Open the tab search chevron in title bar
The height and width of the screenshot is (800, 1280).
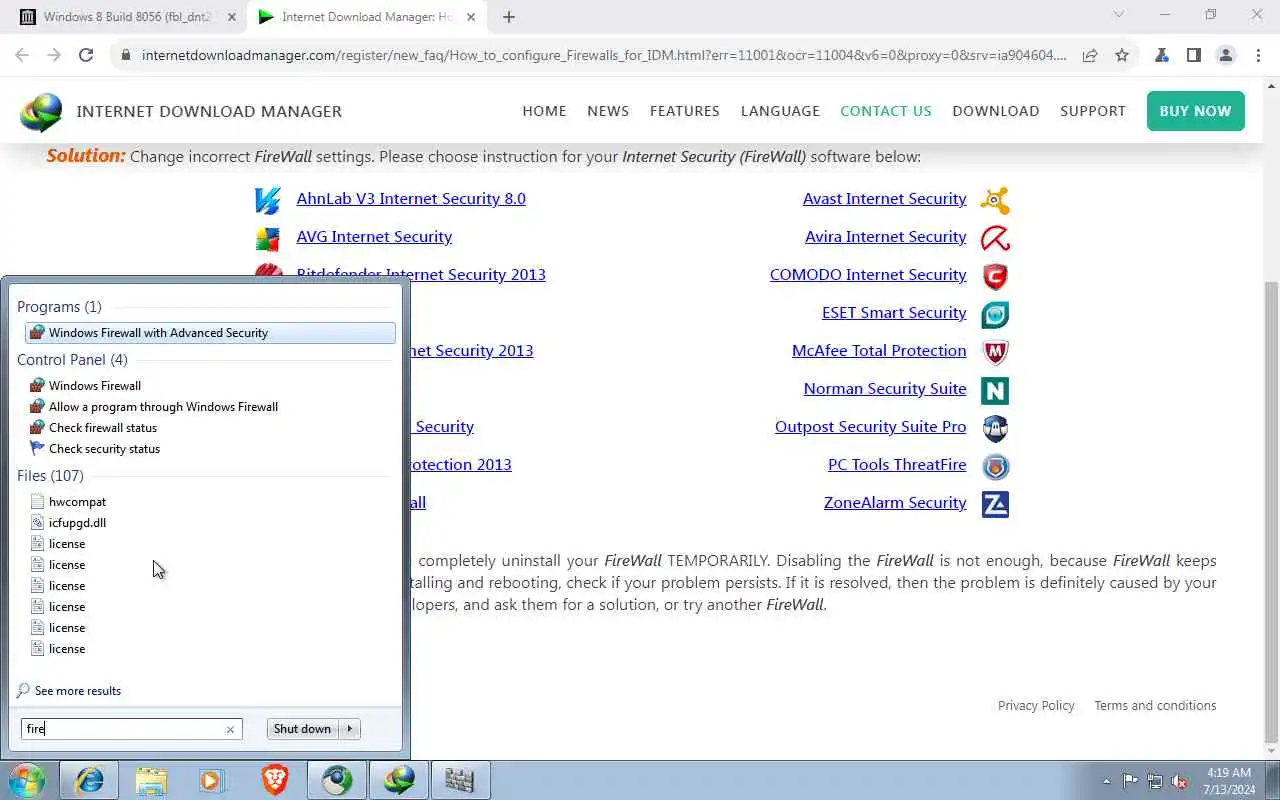[1118, 15]
